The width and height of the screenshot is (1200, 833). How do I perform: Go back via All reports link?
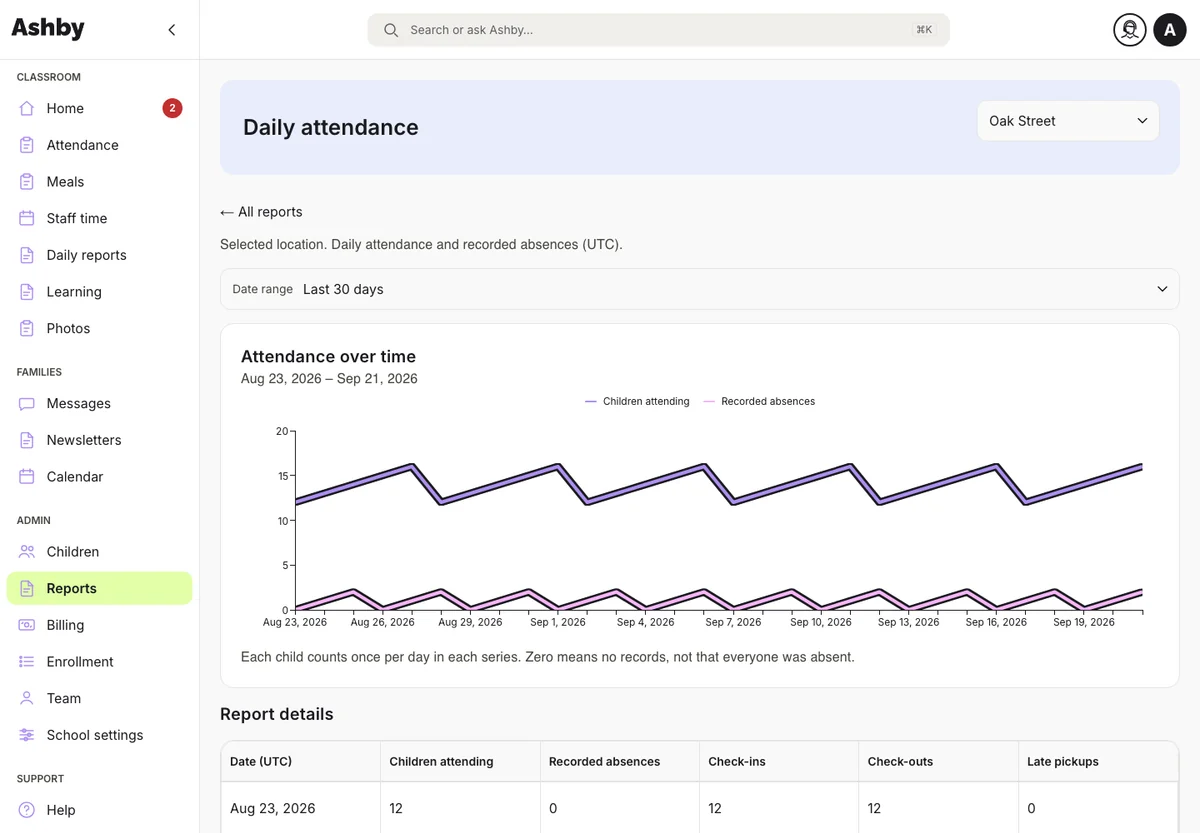(261, 212)
